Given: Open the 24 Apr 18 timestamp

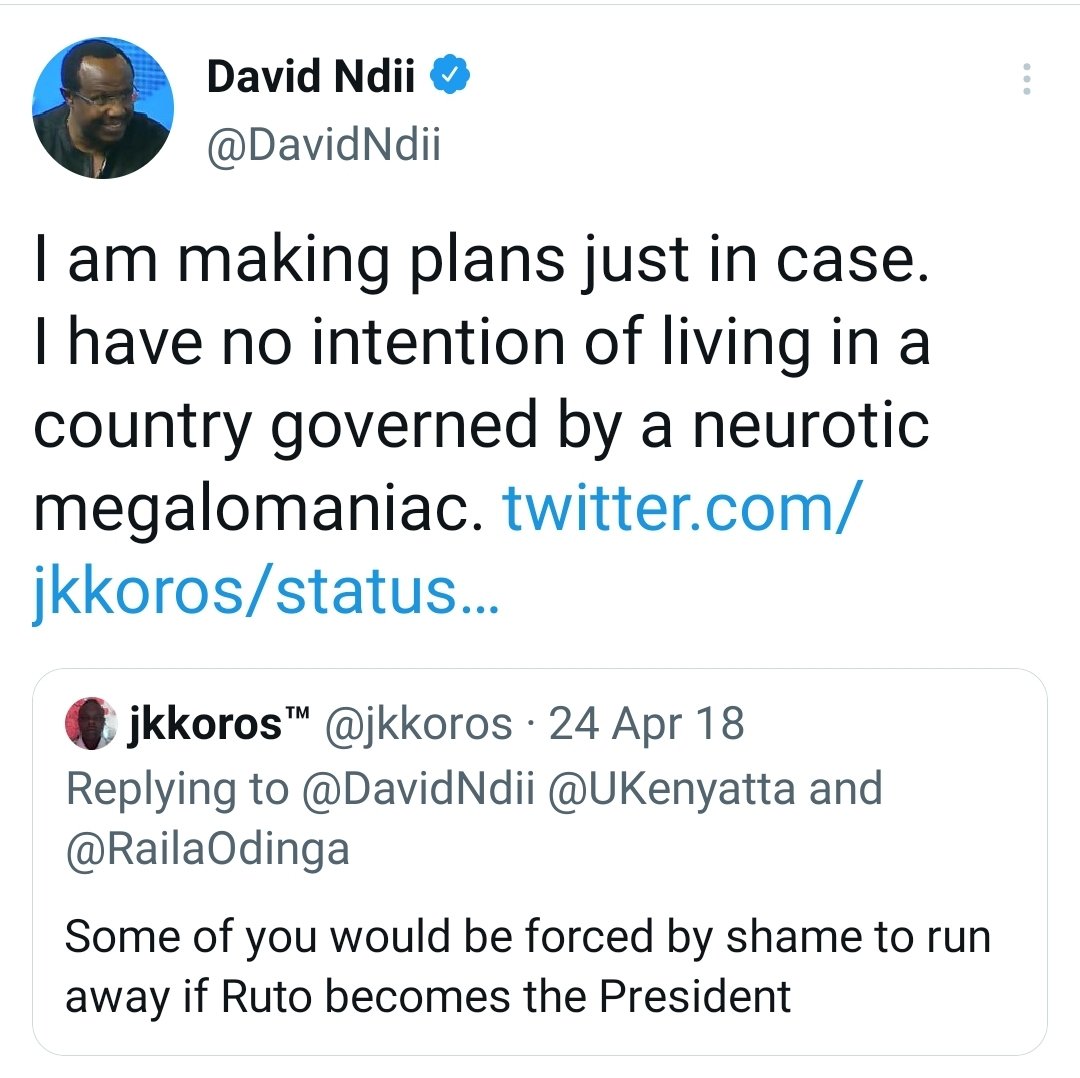Looking at the screenshot, I should pos(646,723).
